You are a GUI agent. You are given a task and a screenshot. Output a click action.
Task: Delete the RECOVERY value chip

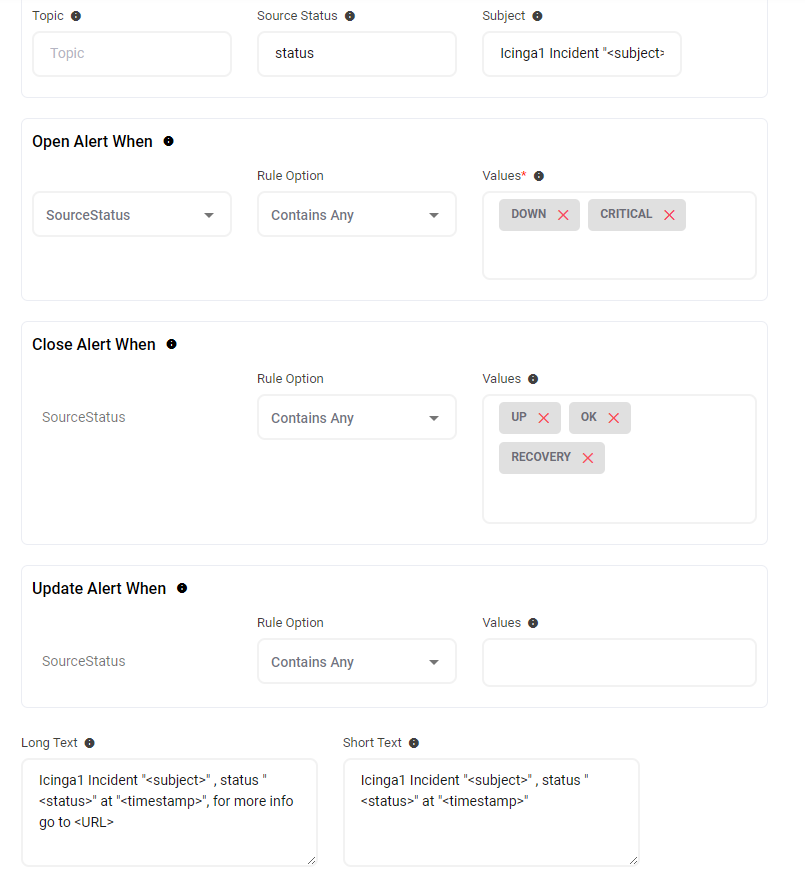tap(588, 458)
